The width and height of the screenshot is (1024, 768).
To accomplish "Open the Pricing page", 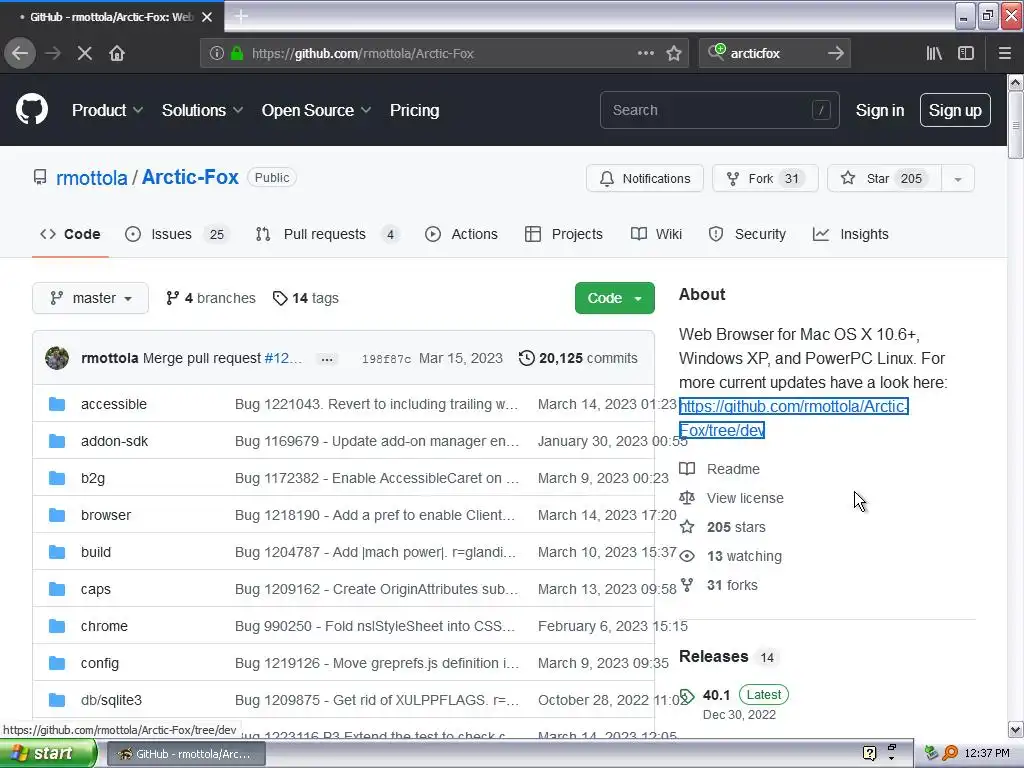I will 414,110.
